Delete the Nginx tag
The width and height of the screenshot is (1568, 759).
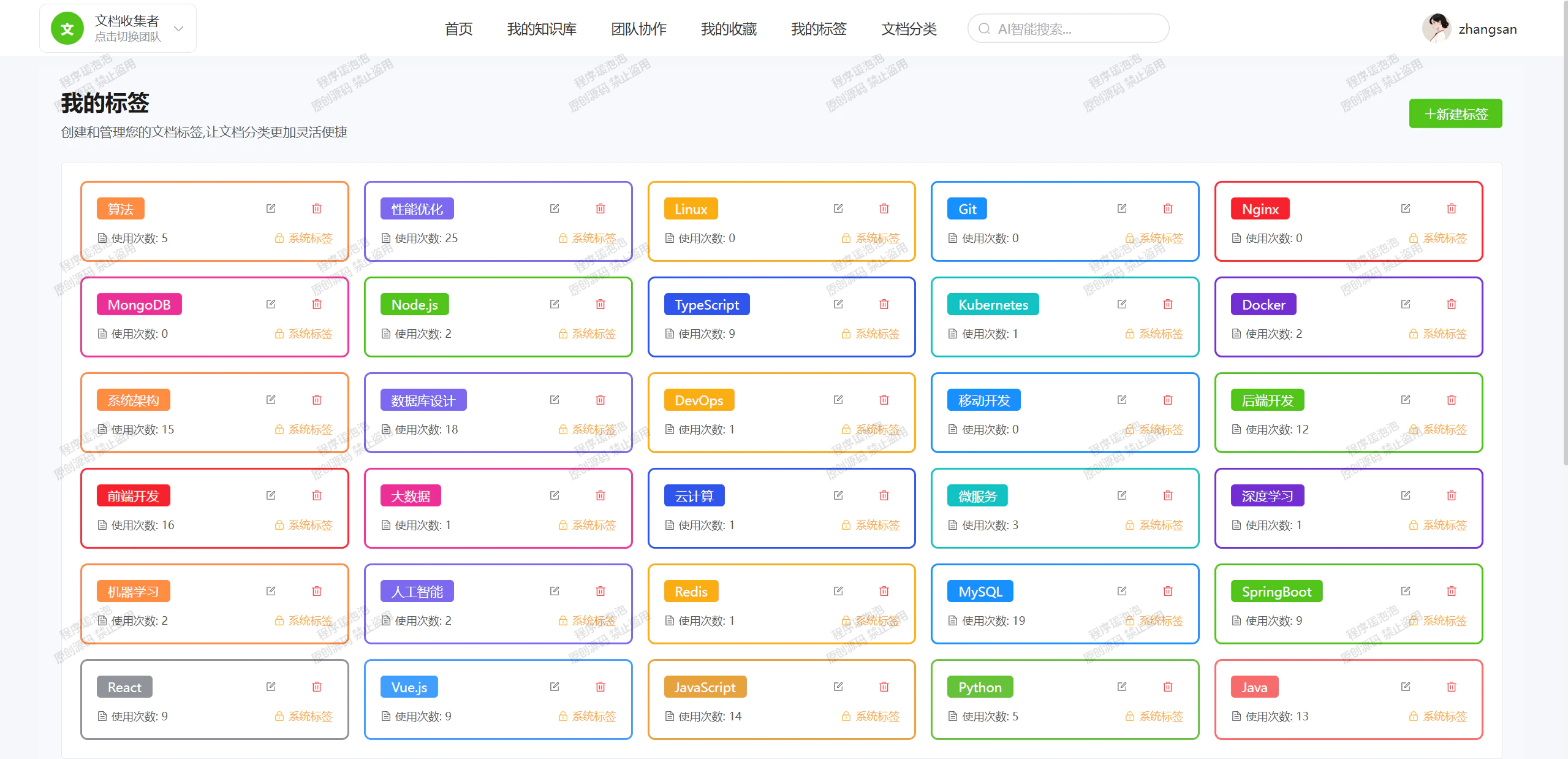(x=1452, y=208)
